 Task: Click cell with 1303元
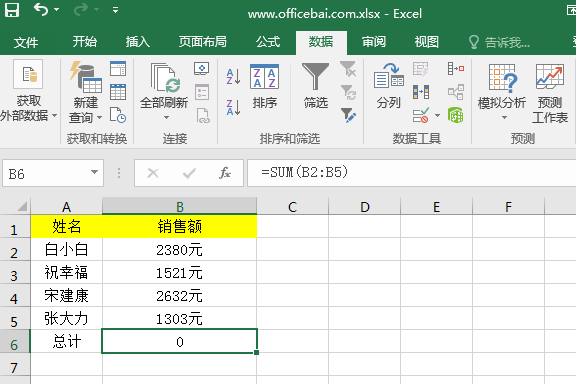[180, 319]
